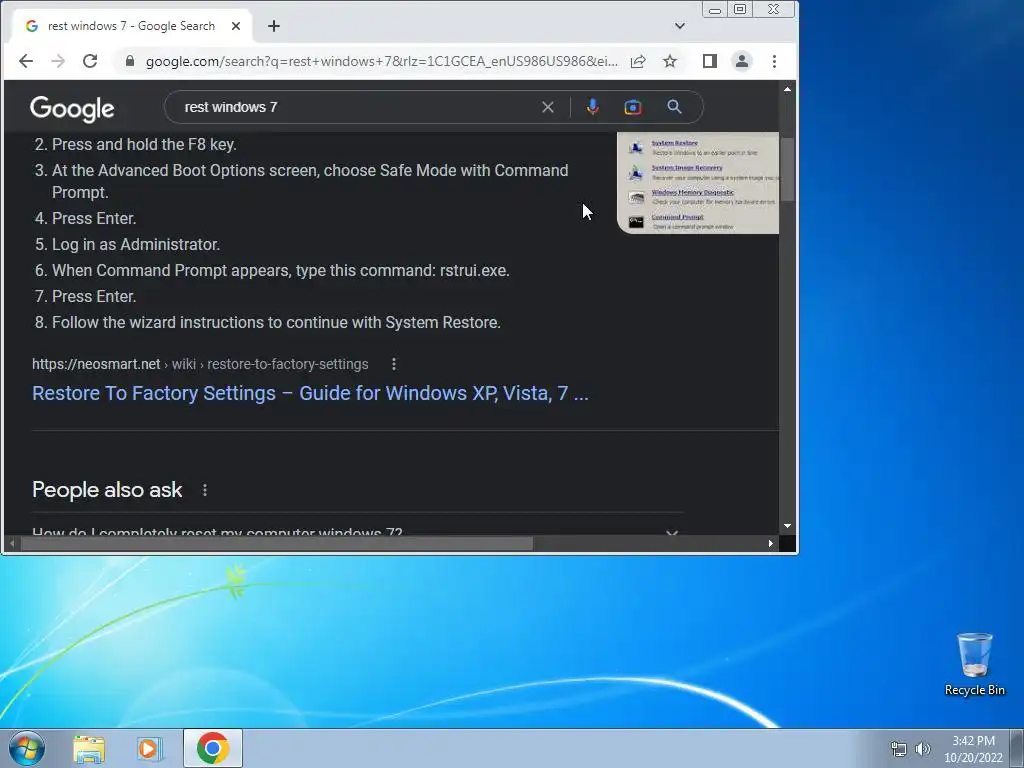Go back using the browser back arrow
Image resolution: width=1024 pixels, height=768 pixels.
[25, 61]
